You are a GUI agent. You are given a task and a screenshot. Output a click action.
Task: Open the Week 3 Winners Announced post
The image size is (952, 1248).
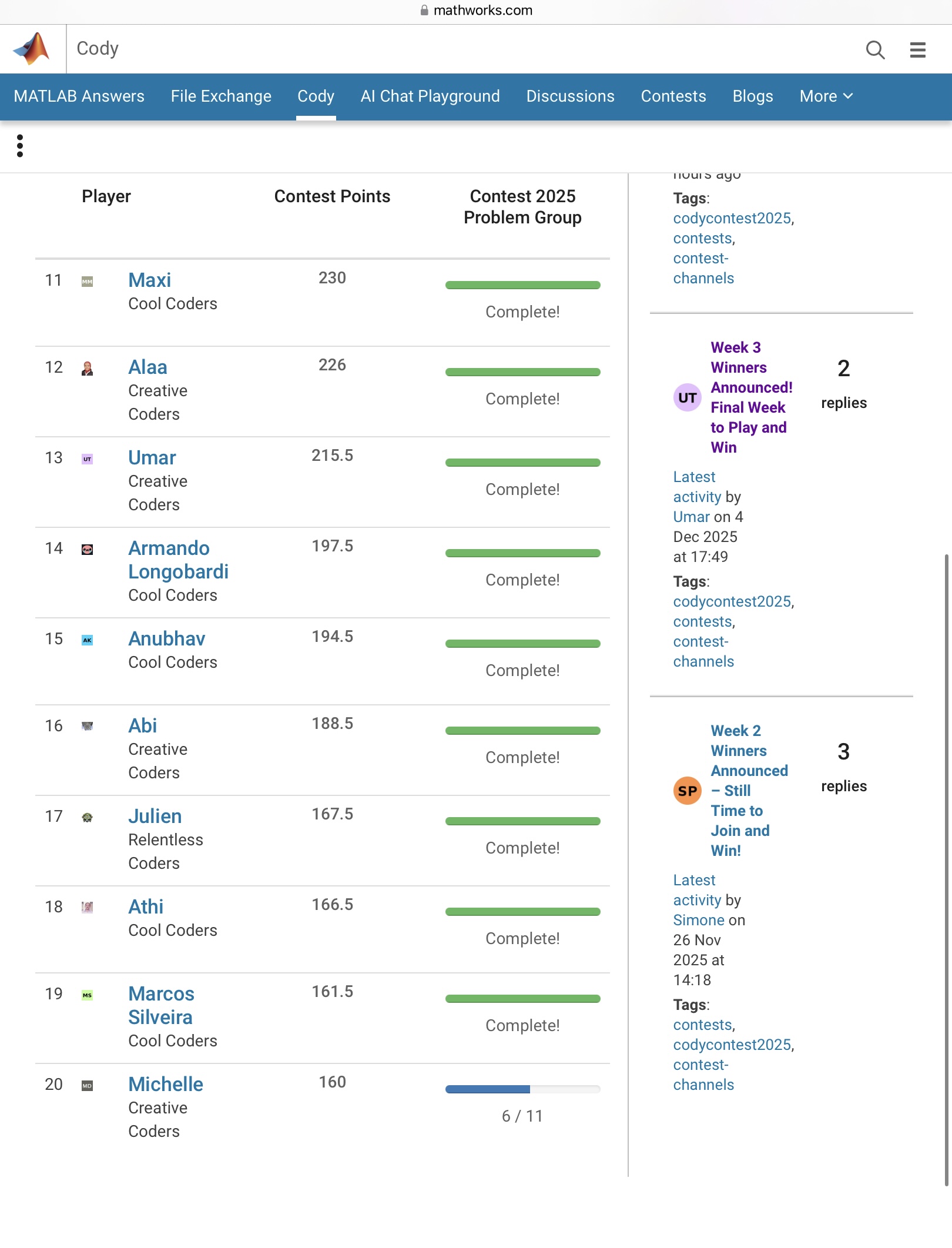[750, 397]
